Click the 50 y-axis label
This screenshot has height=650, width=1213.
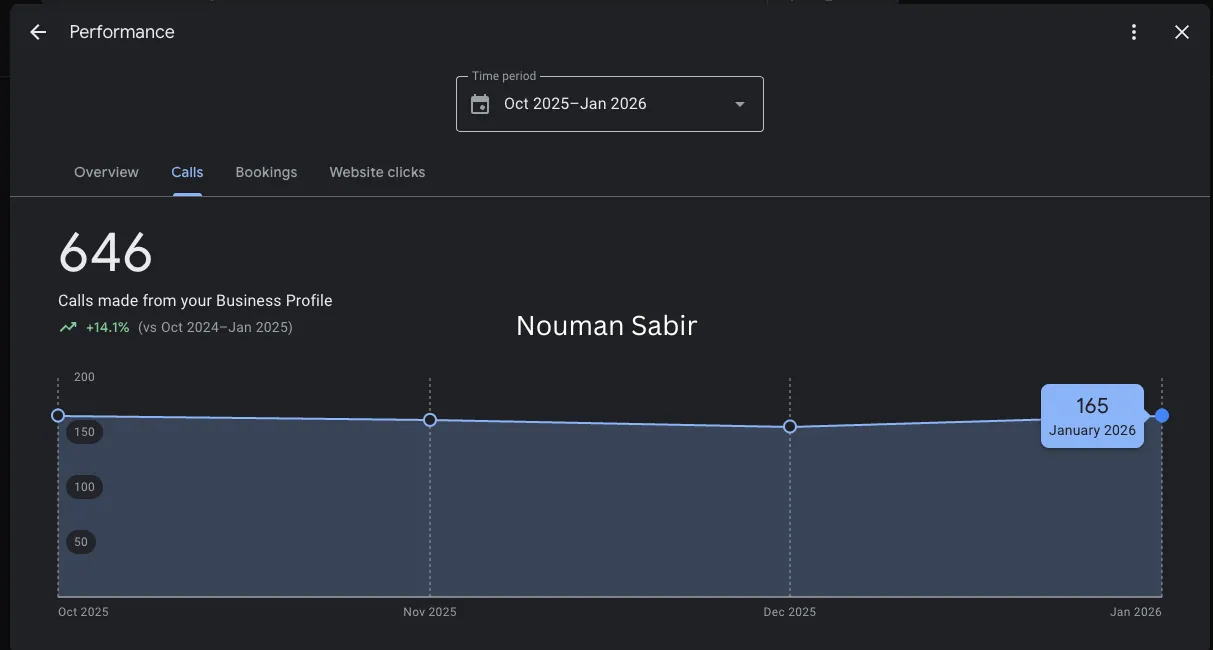tap(80, 542)
